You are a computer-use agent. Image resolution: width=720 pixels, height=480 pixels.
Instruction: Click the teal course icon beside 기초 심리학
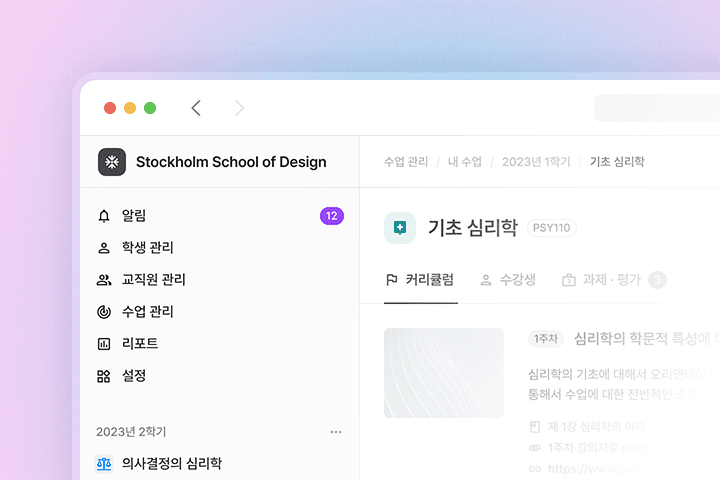400,228
